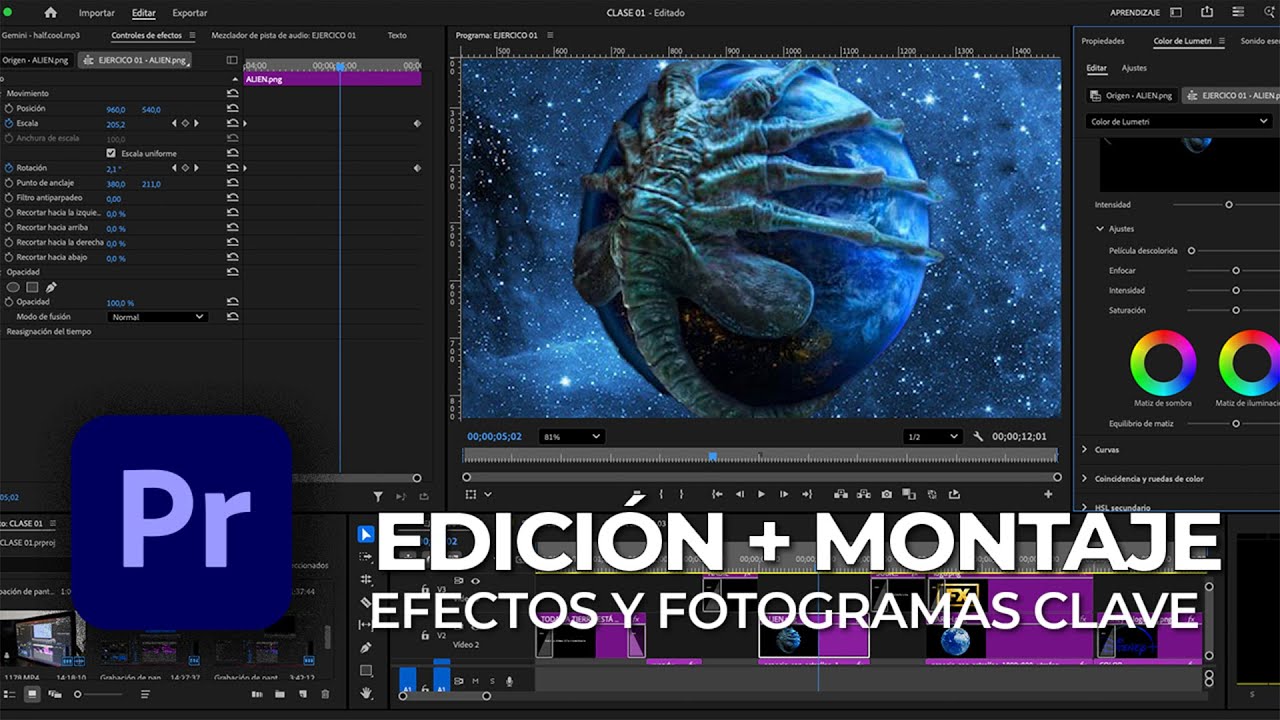The height and width of the screenshot is (720, 1280).
Task: Create a rectangle opacity mask
Action: click(32, 287)
